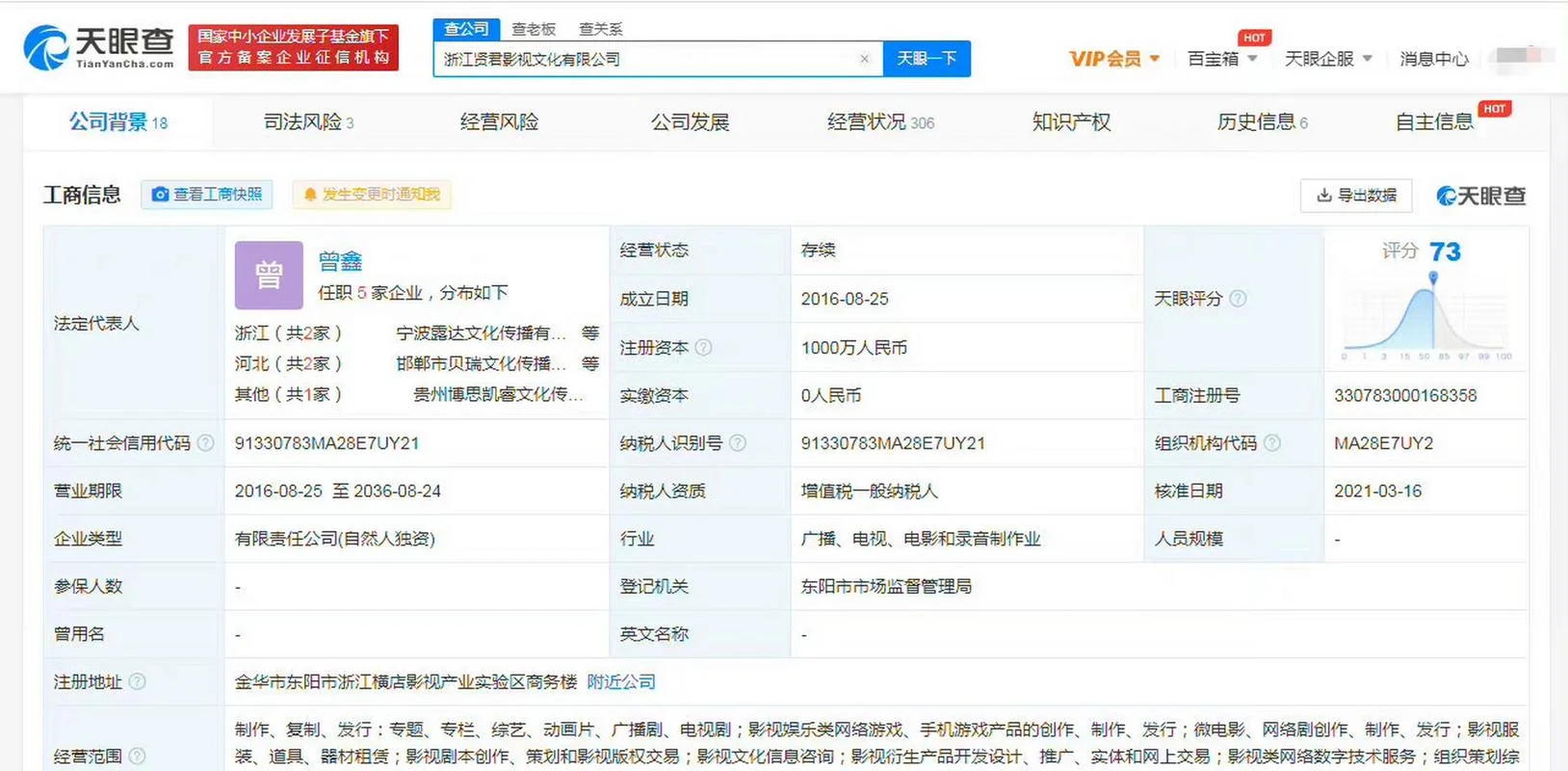Image resolution: width=1568 pixels, height=771 pixels.
Task: Select the 查老板 search tab
Action: [x=534, y=30]
